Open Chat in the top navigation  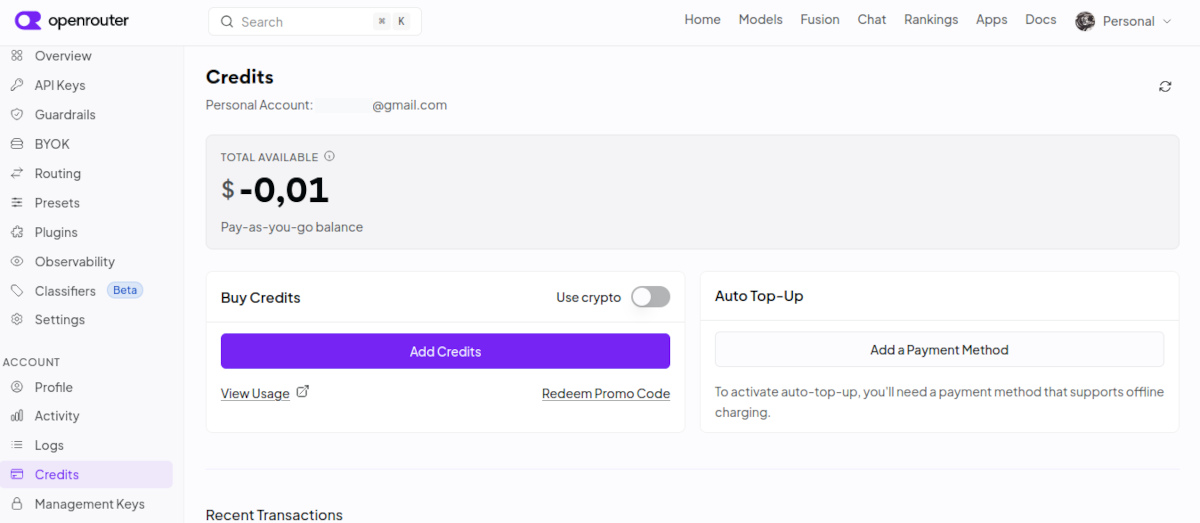click(x=872, y=20)
